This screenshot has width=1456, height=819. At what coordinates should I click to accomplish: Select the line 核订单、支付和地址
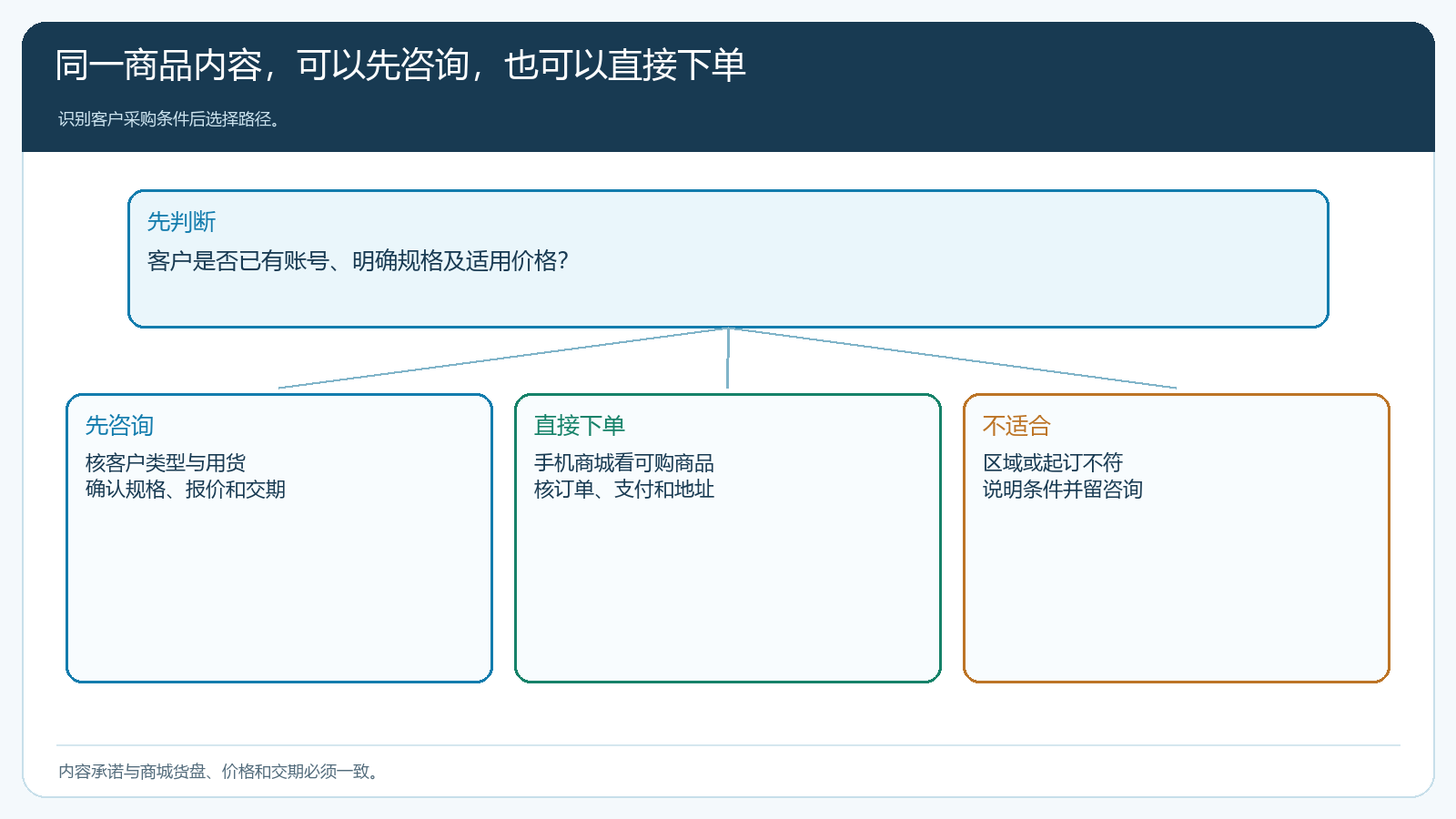[624, 490]
